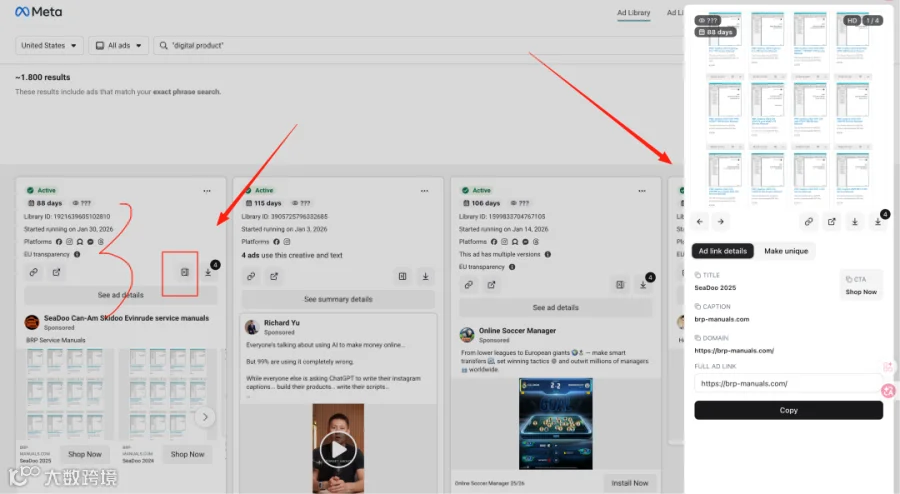Screen dimensions: 900x494
Task: Click SeaDoo Can-Am Skidoo Evinrude advertiser name
Action: (x=126, y=318)
